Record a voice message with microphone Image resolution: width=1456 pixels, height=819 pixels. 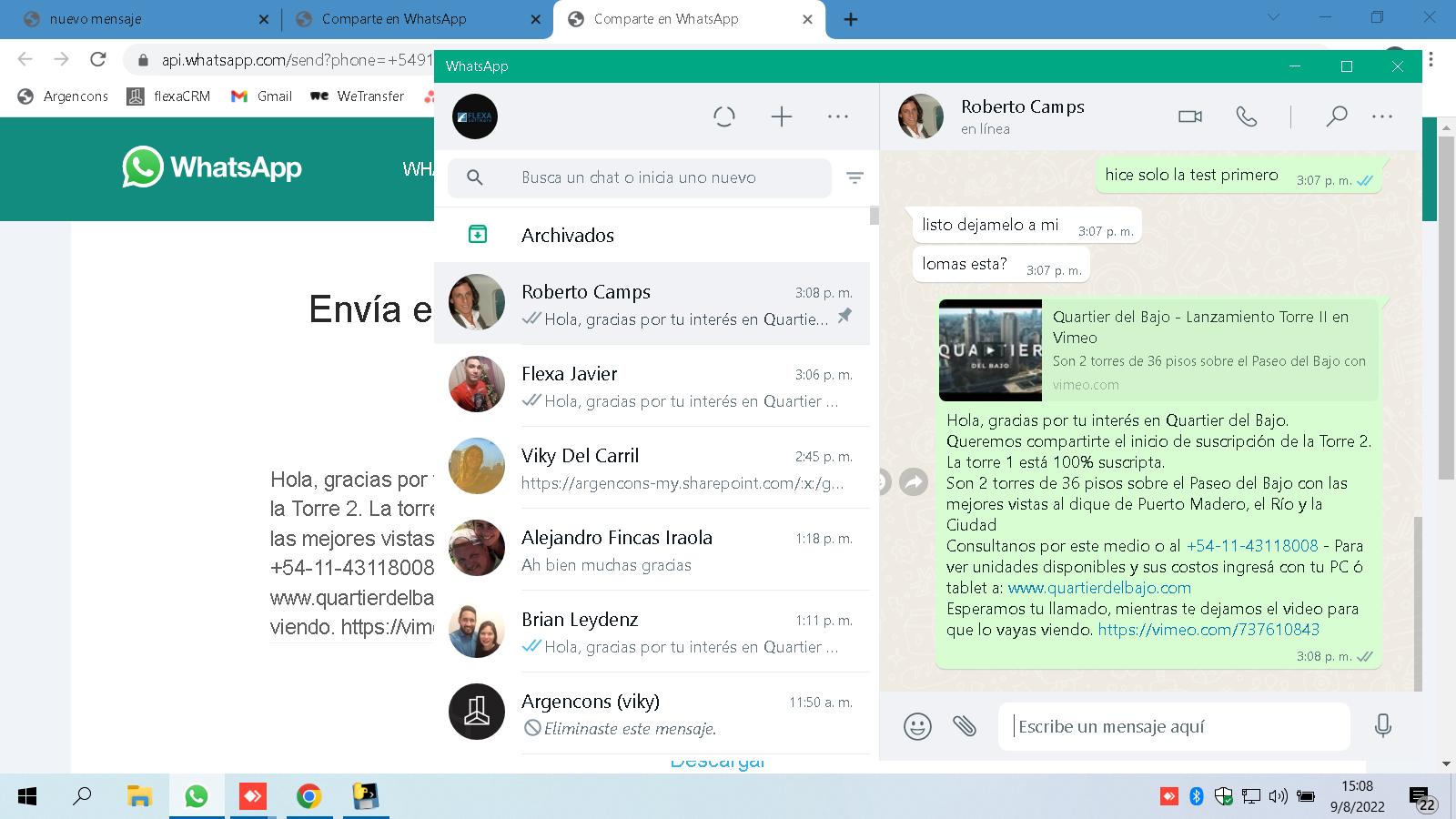pos(1383,726)
